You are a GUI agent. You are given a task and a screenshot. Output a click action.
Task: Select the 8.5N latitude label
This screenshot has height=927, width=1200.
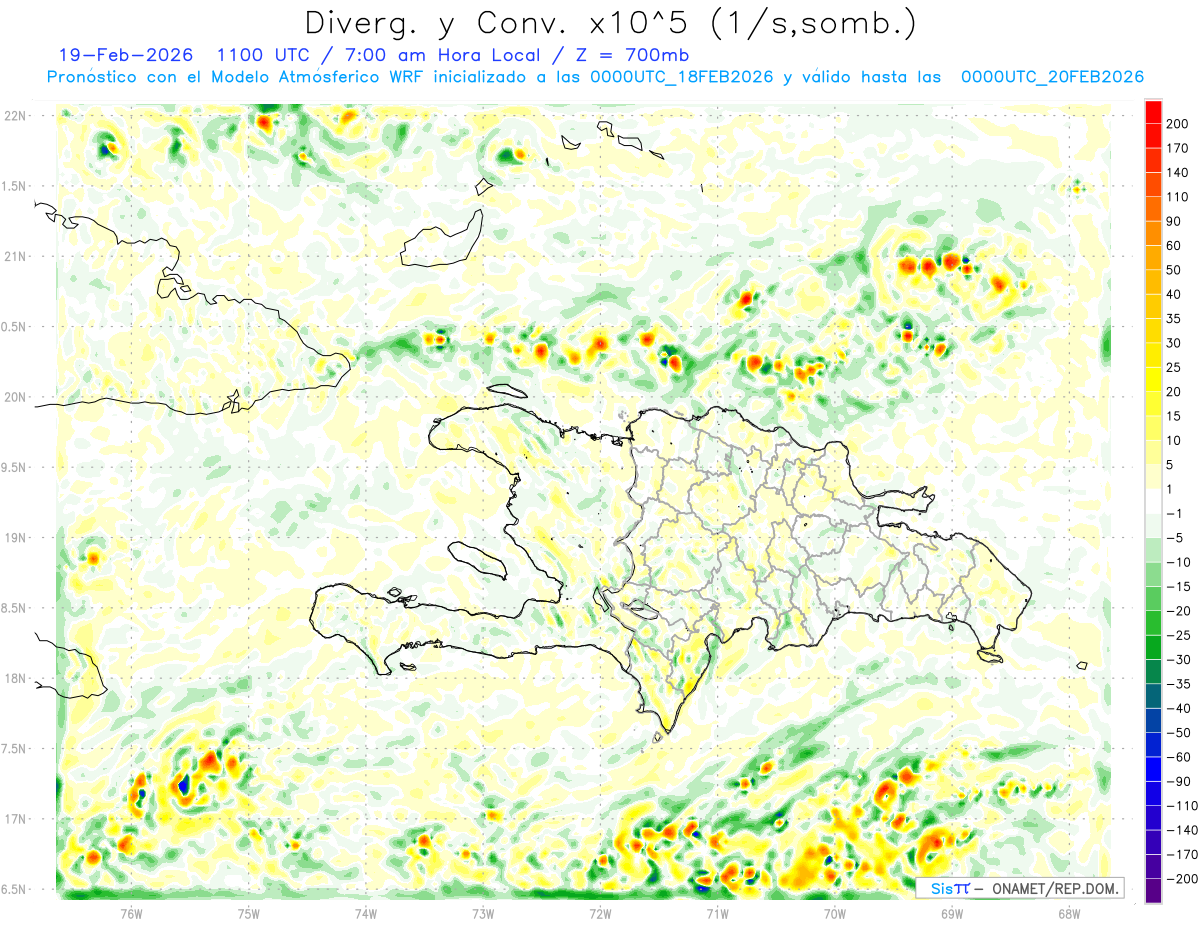(15, 608)
